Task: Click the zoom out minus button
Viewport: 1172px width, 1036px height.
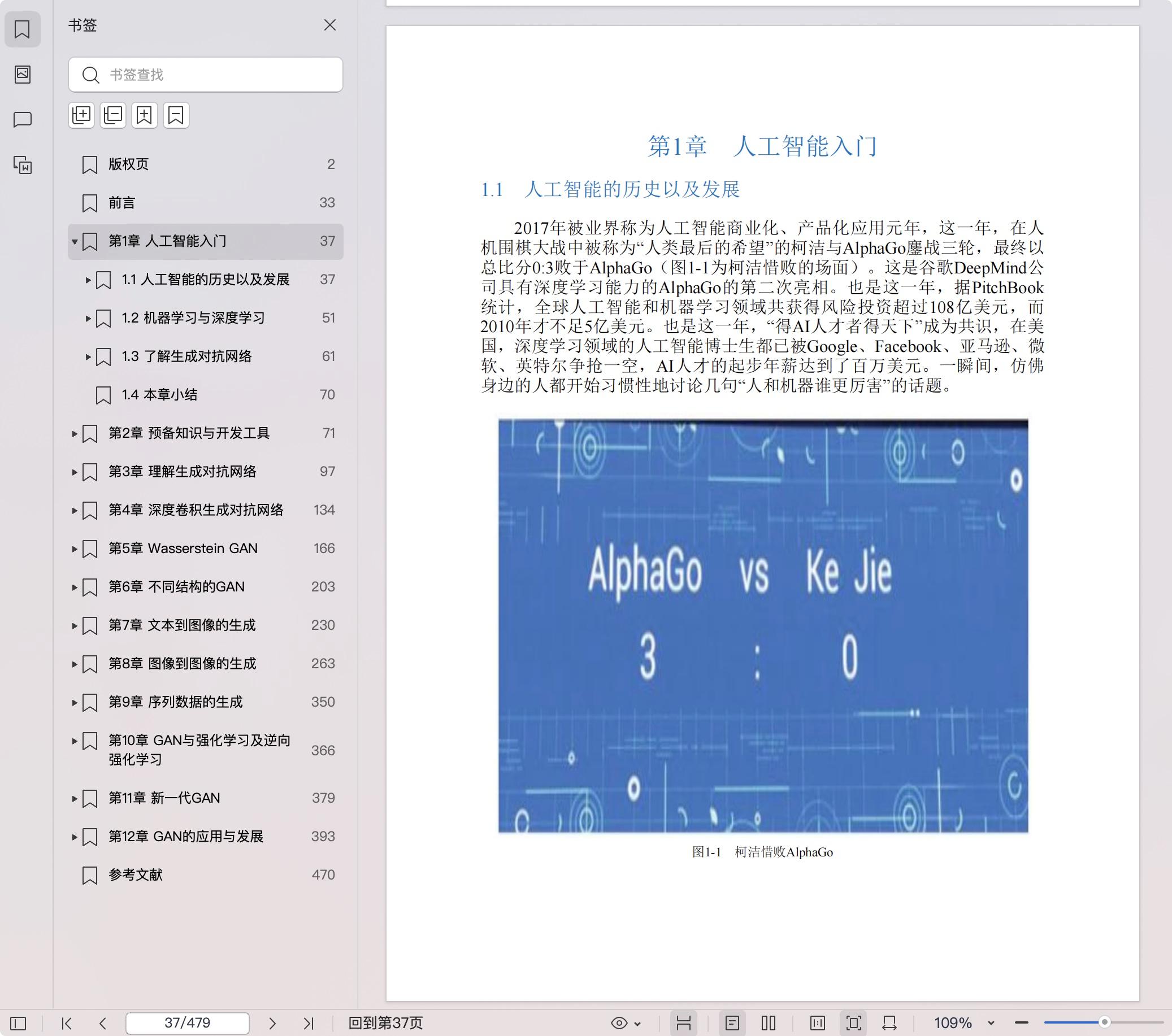Action: (x=1021, y=1023)
